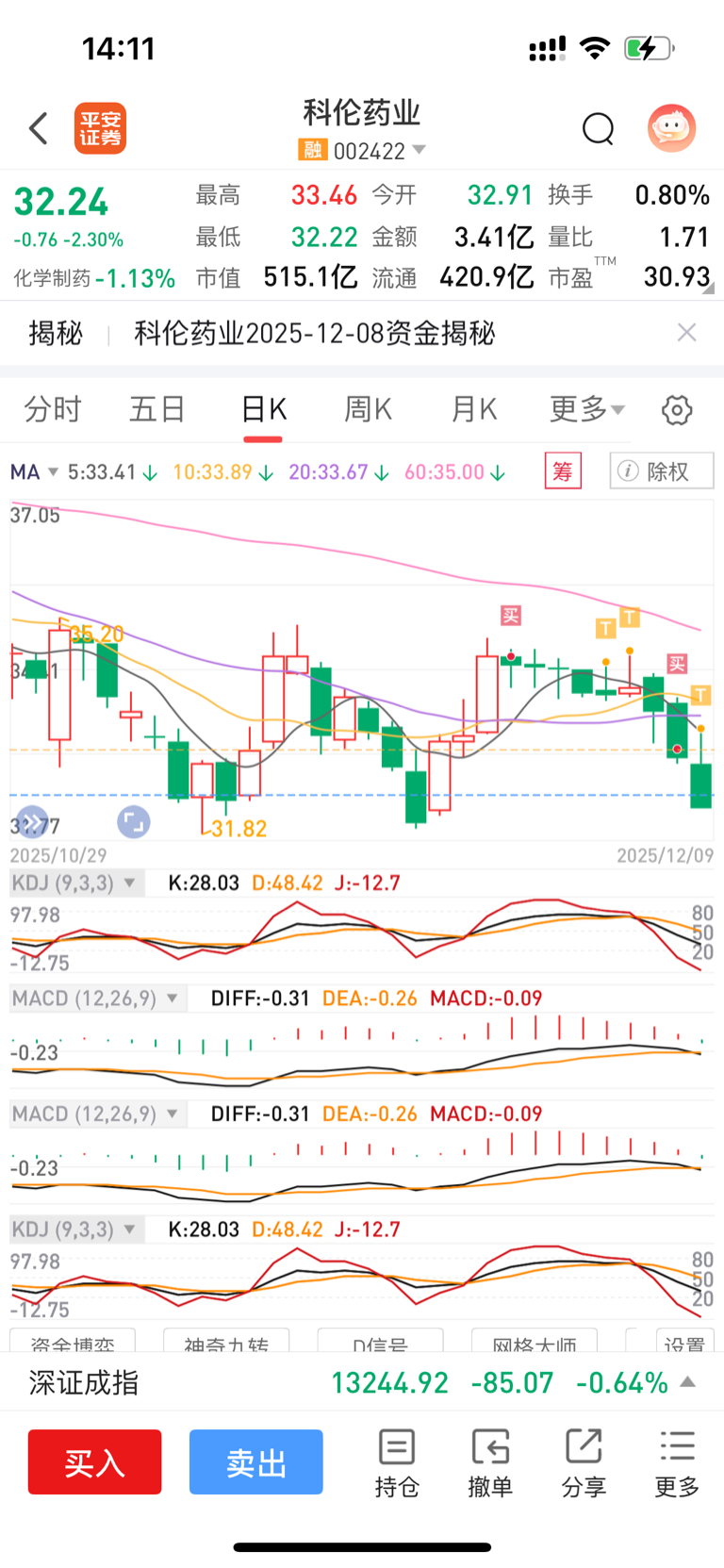Viewport: 724px width, 1568px height.
Task: Switch to 分时 tab
Action: (53, 409)
